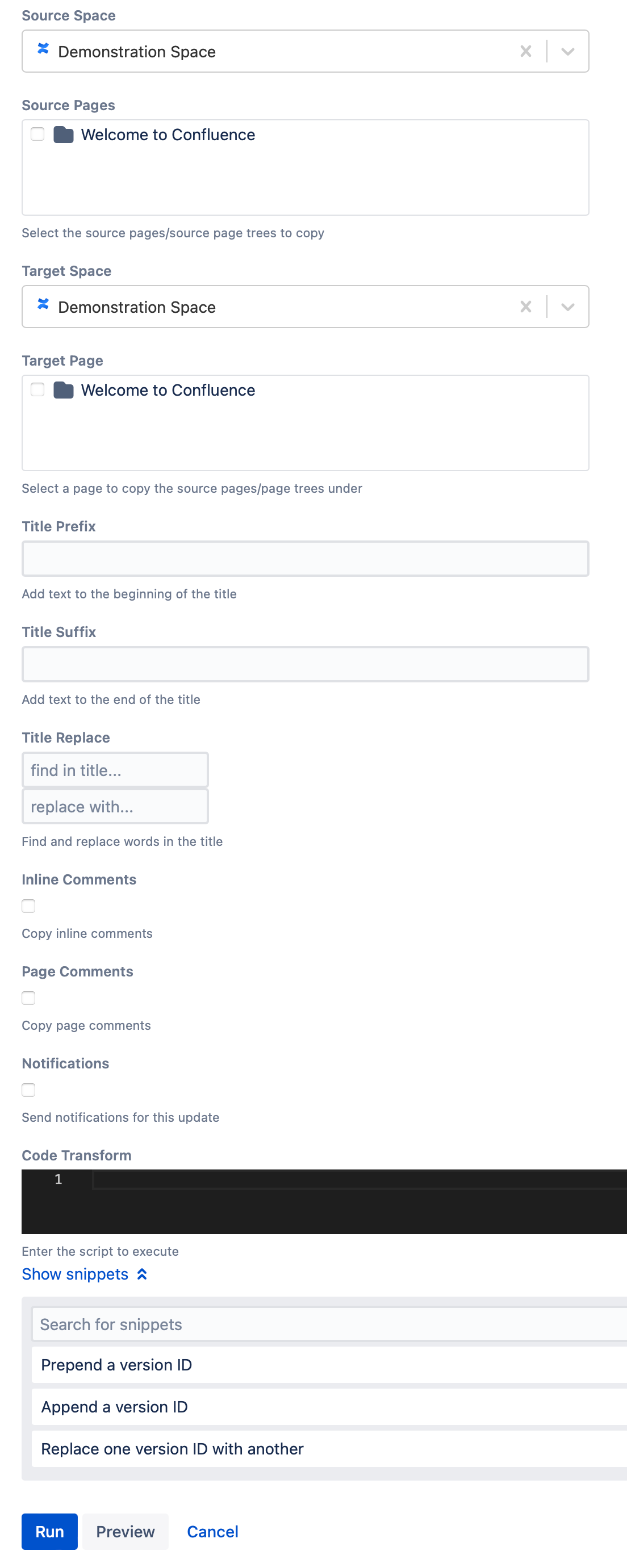Click the Target Page folder icon
Viewport: 627px width, 1568px height.
pos(63,389)
